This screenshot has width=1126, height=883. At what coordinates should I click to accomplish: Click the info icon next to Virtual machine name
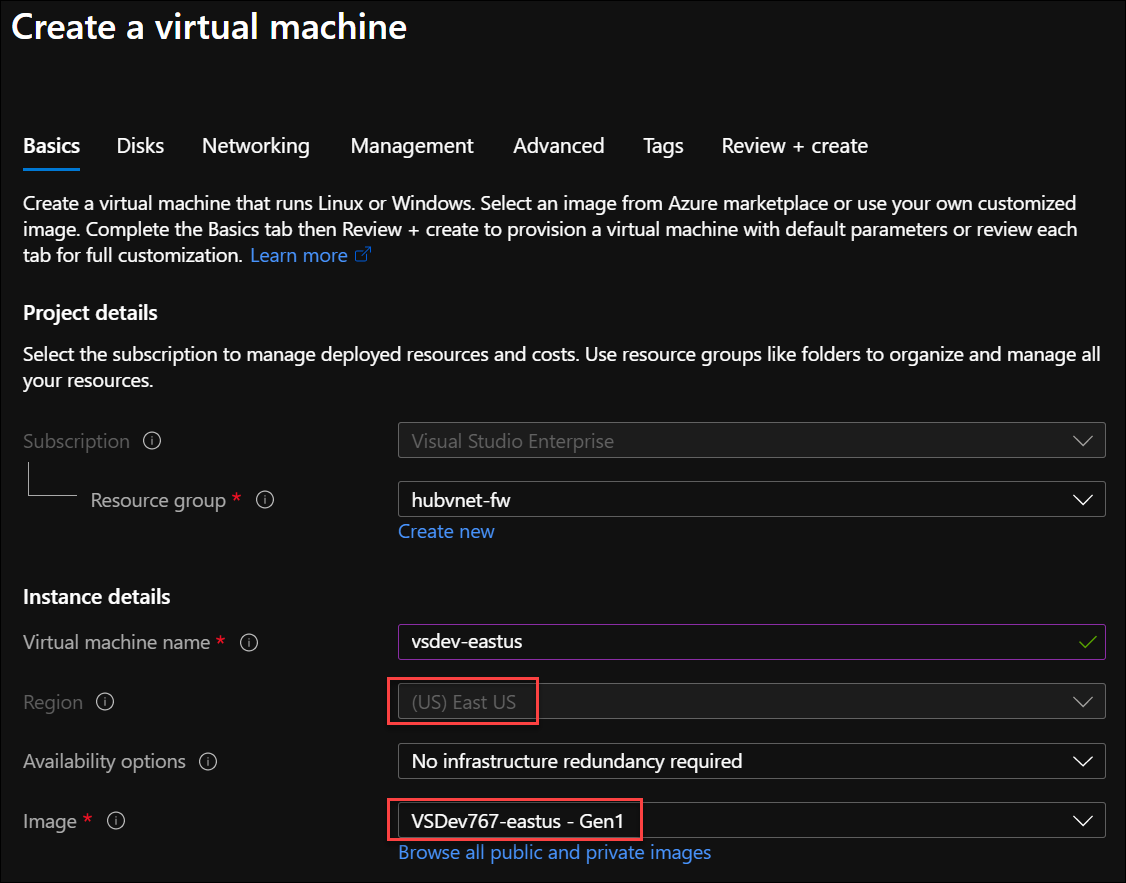[x=250, y=642]
